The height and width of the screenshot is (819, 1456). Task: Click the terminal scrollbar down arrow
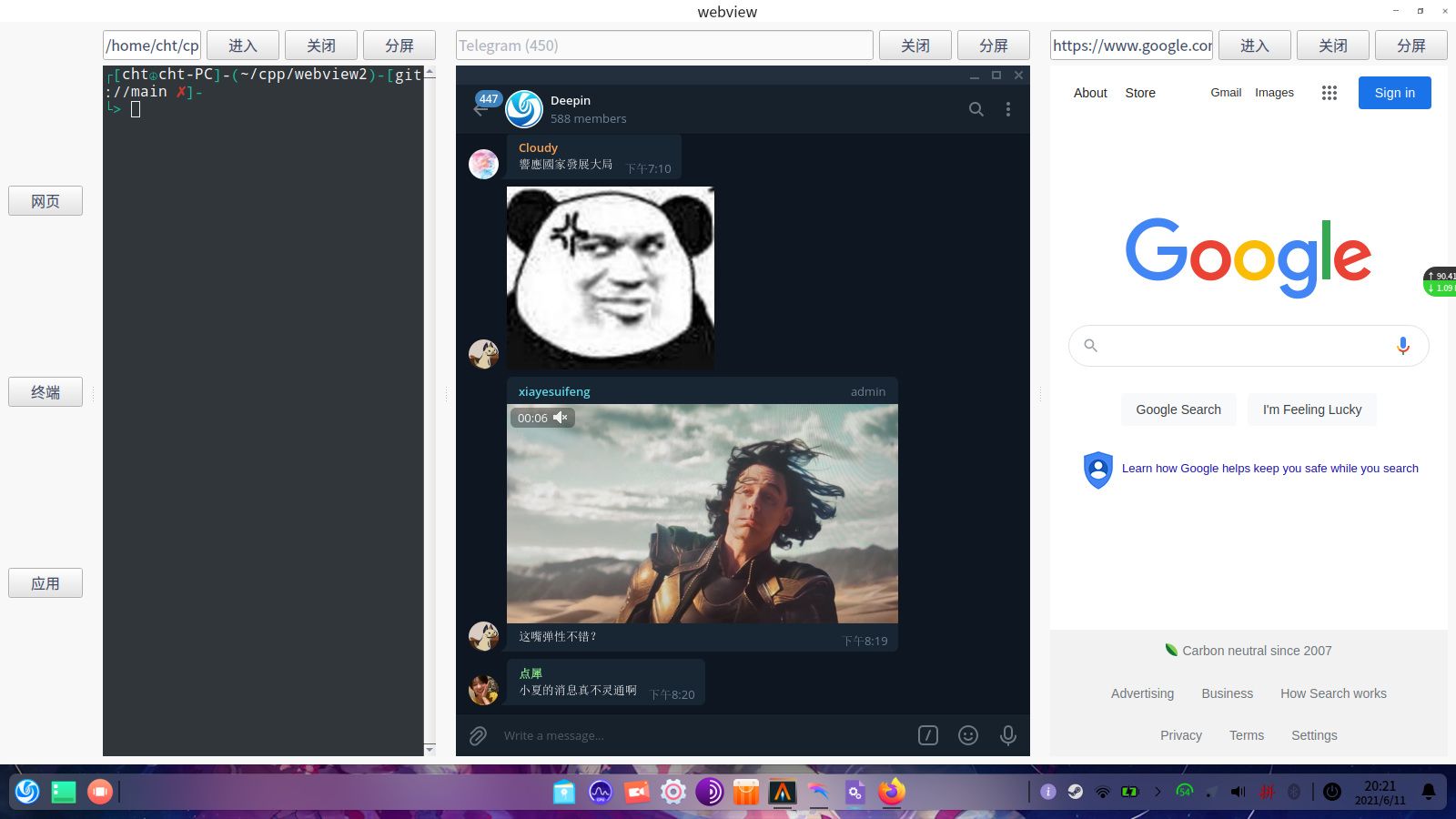pyautogui.click(x=430, y=750)
